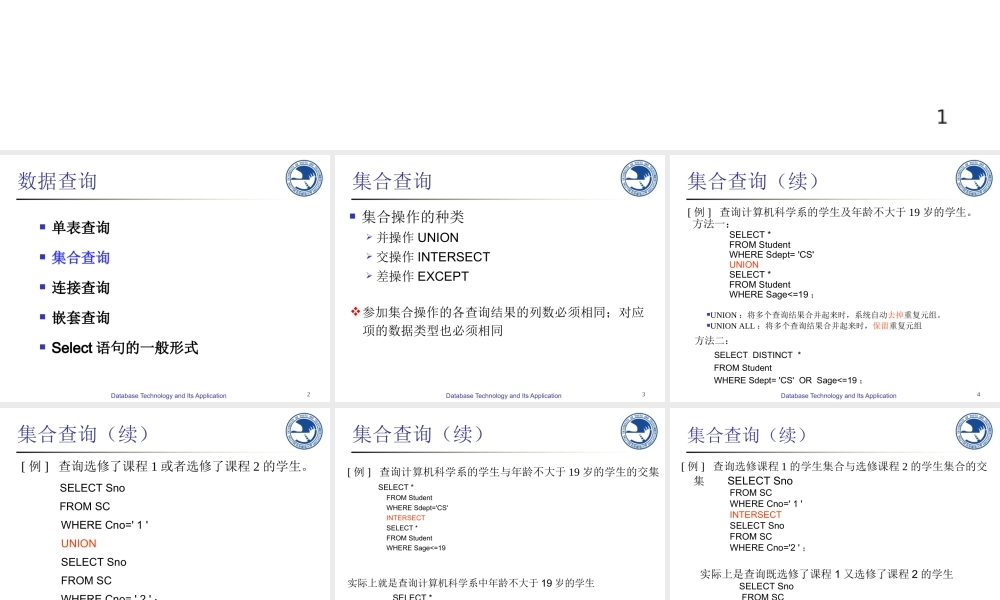Click the UNION ALL explanation note

click(815, 326)
